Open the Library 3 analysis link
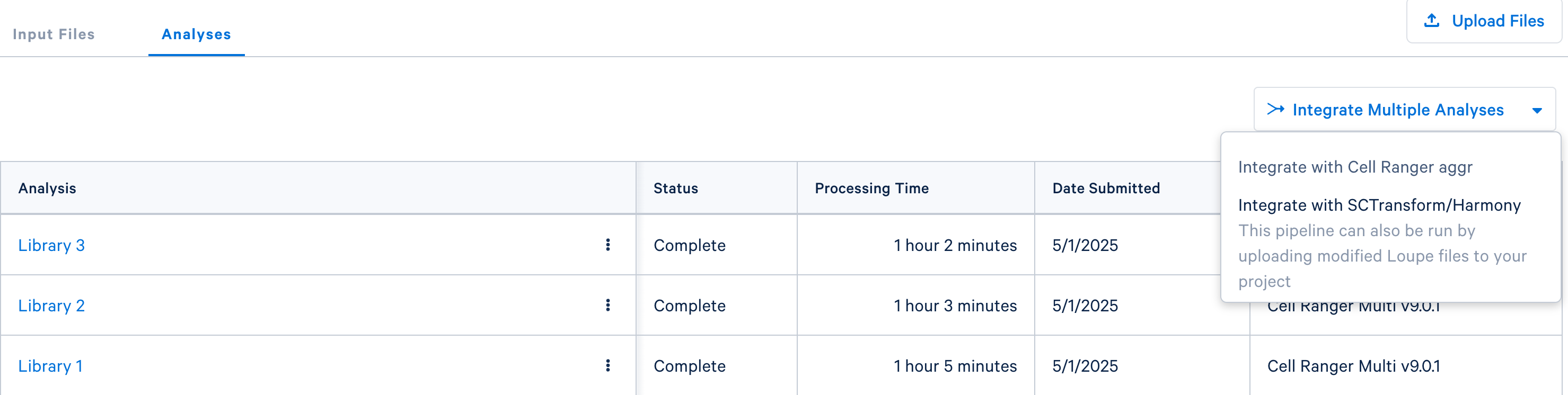 click(x=51, y=246)
